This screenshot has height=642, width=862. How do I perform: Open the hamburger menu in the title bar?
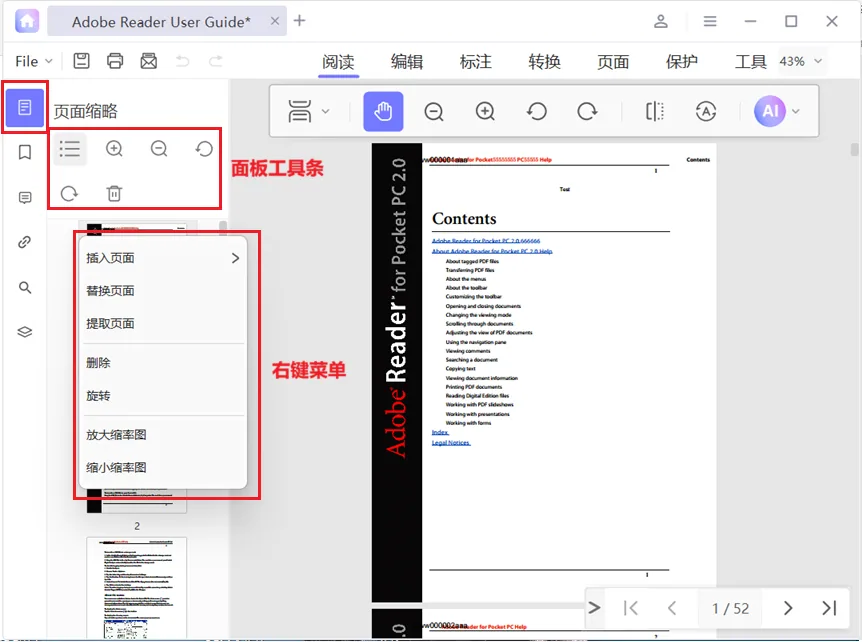coord(710,21)
